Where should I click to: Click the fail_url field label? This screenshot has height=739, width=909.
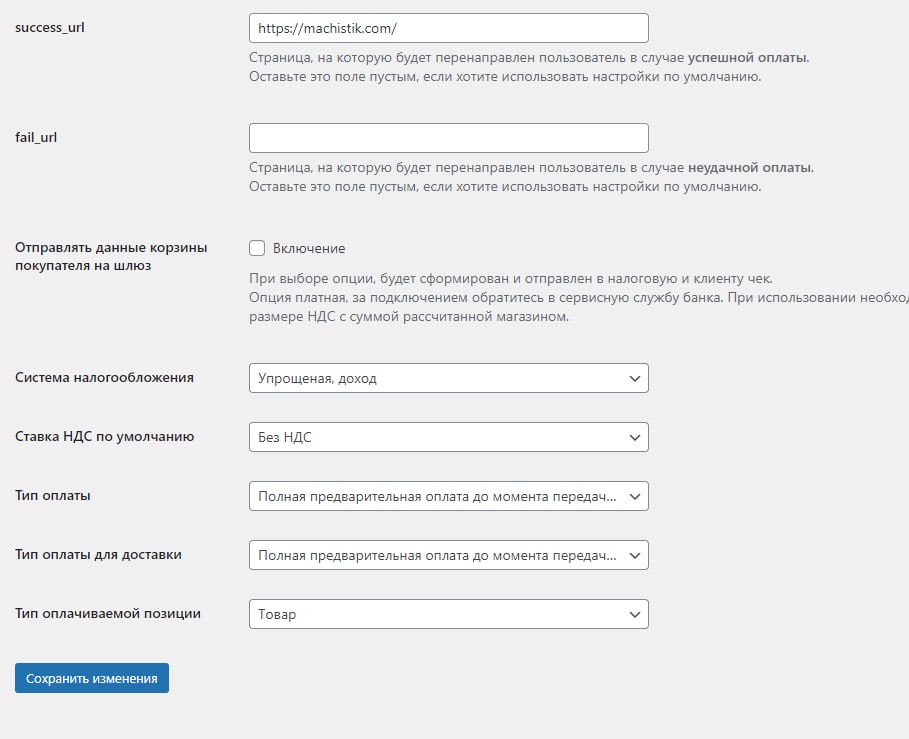point(36,137)
